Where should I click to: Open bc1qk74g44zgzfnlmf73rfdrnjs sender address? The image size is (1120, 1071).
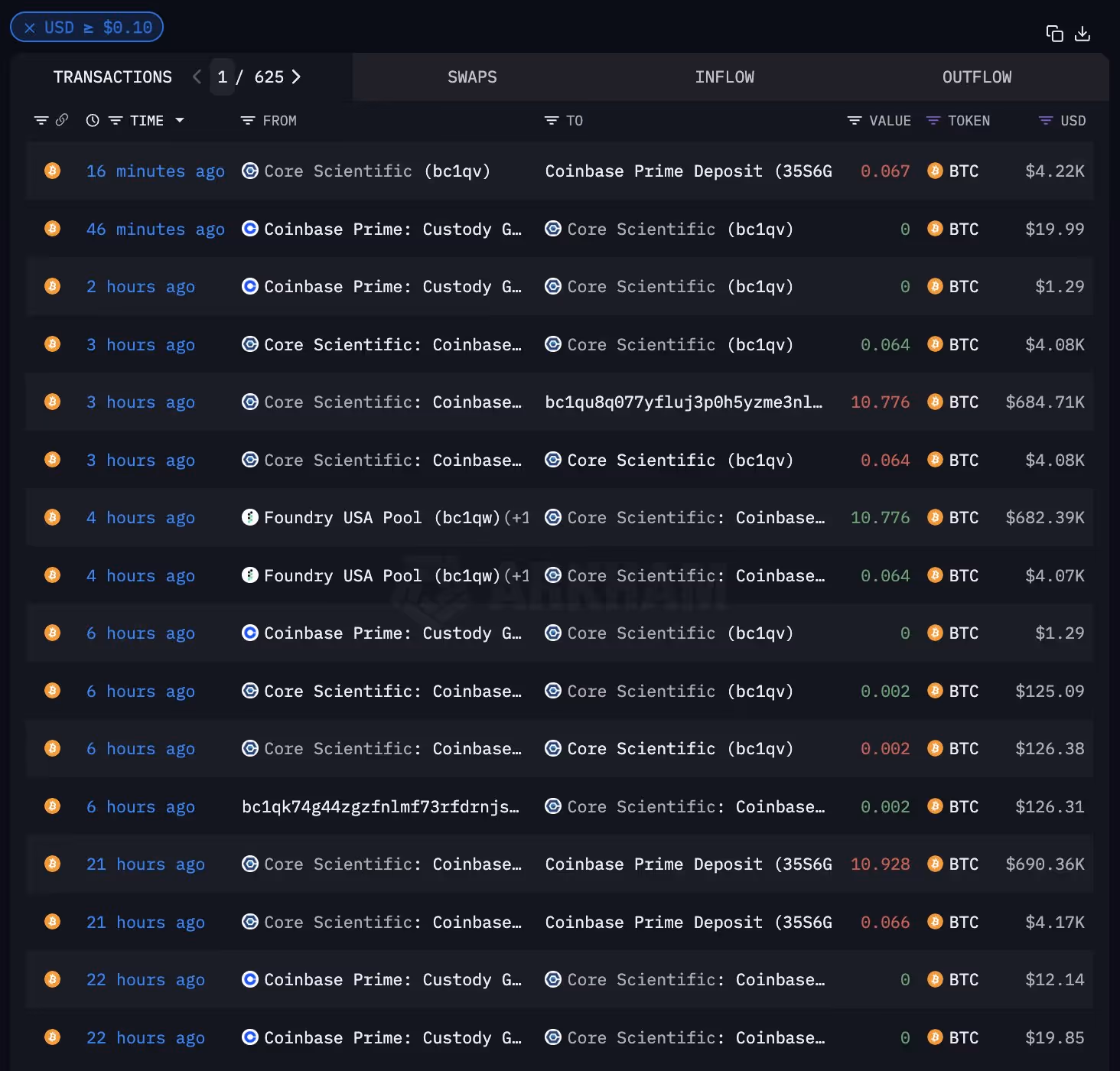(380, 807)
